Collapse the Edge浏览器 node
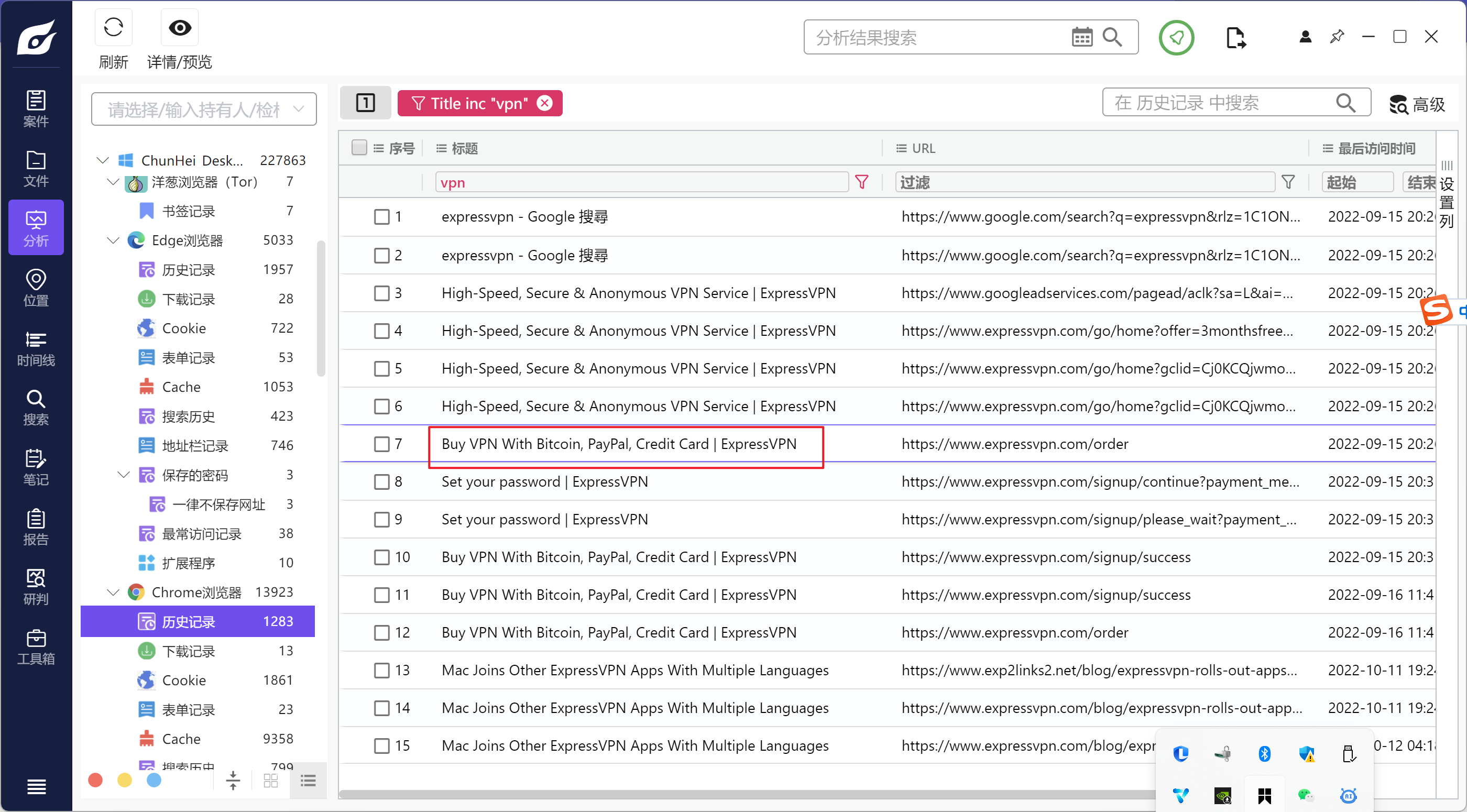 (113, 240)
